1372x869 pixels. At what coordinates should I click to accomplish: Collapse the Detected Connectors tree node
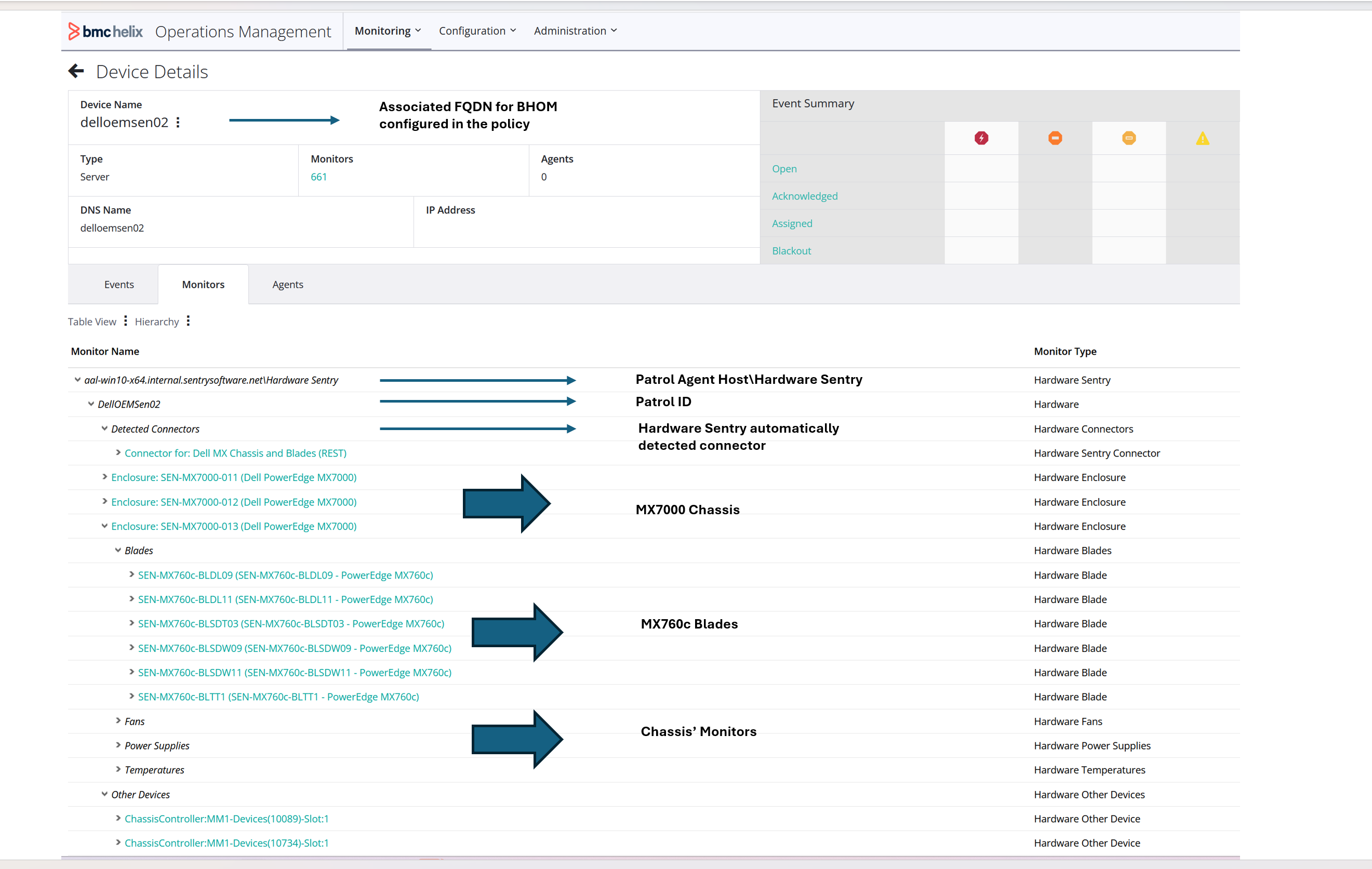[105, 429]
